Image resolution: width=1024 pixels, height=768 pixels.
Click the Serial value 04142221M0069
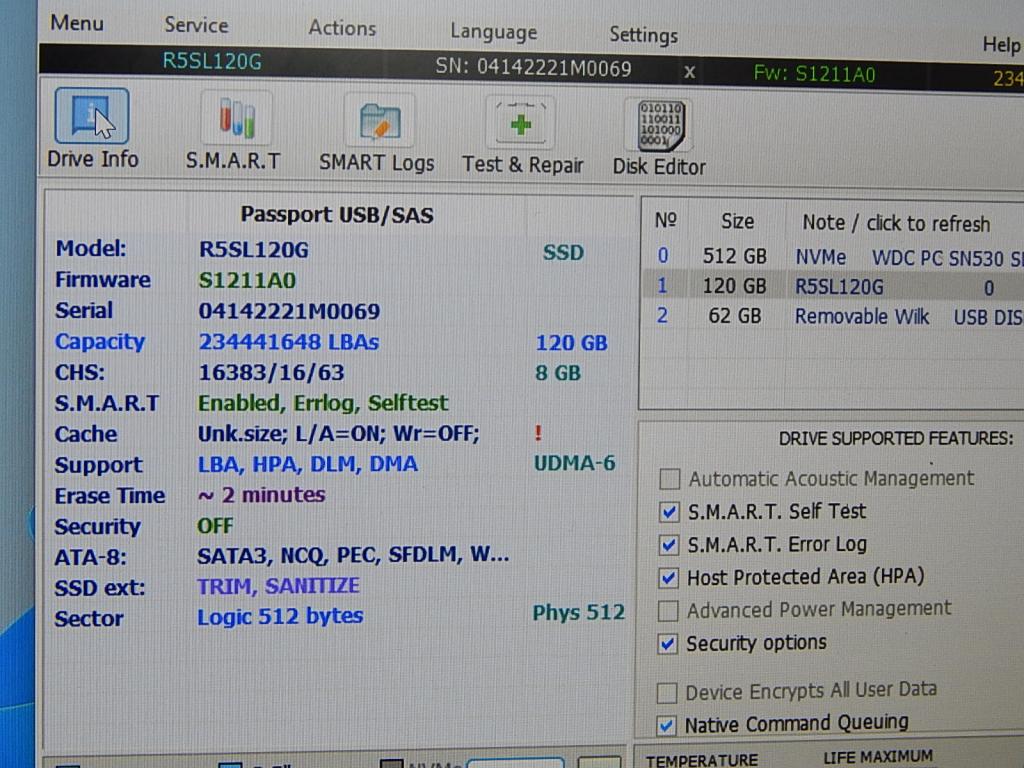289,311
